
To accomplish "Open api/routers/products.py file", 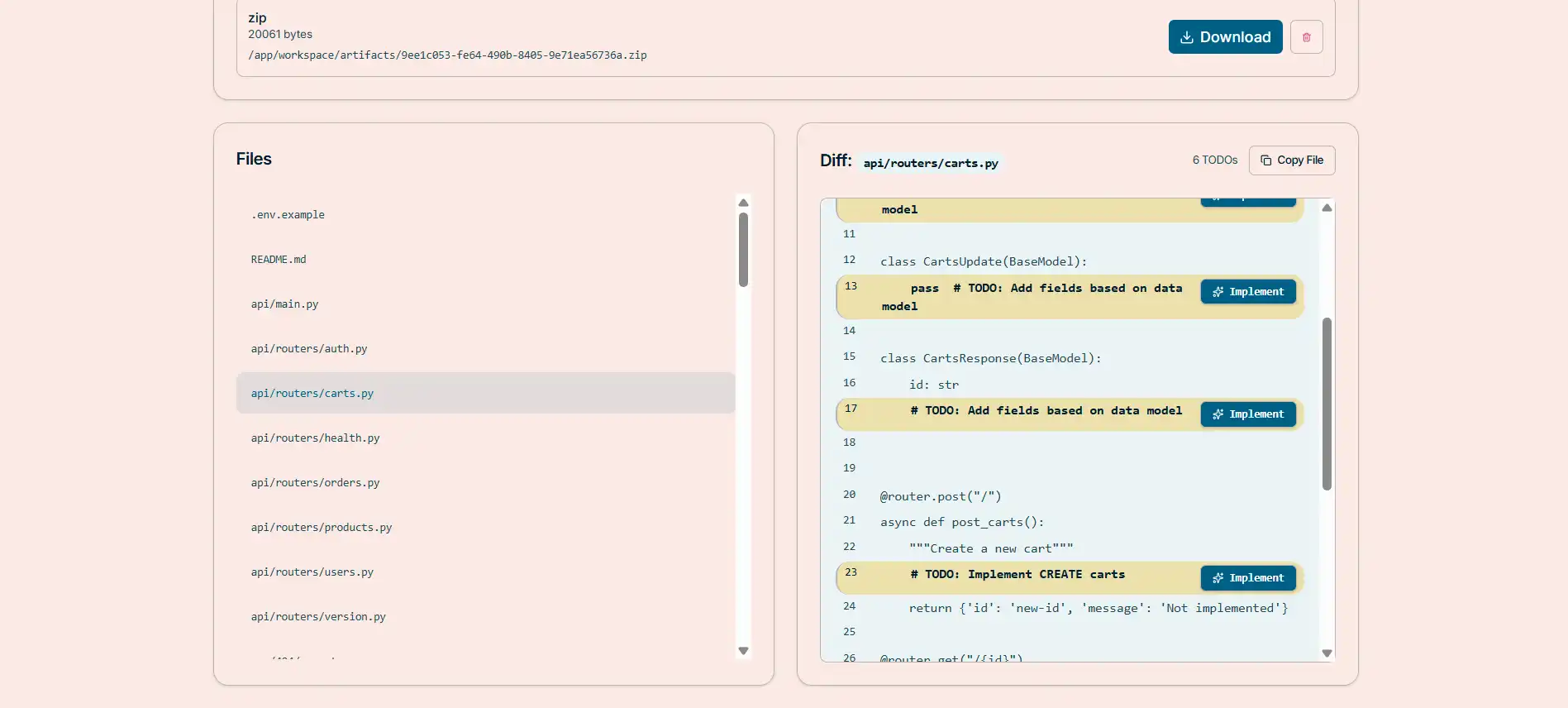I will [486, 528].
